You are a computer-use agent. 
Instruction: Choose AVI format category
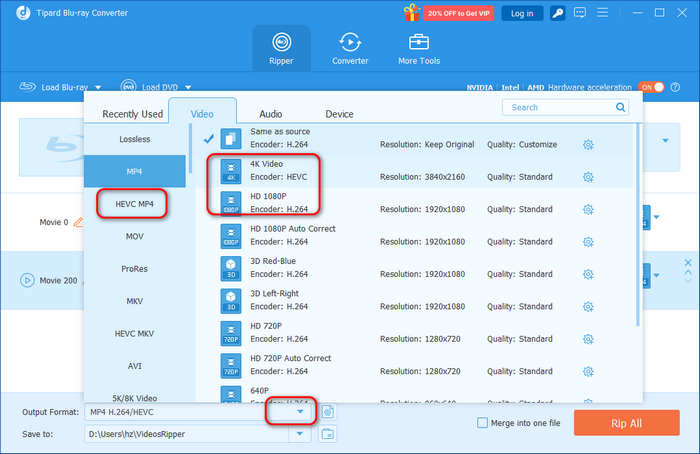point(135,366)
